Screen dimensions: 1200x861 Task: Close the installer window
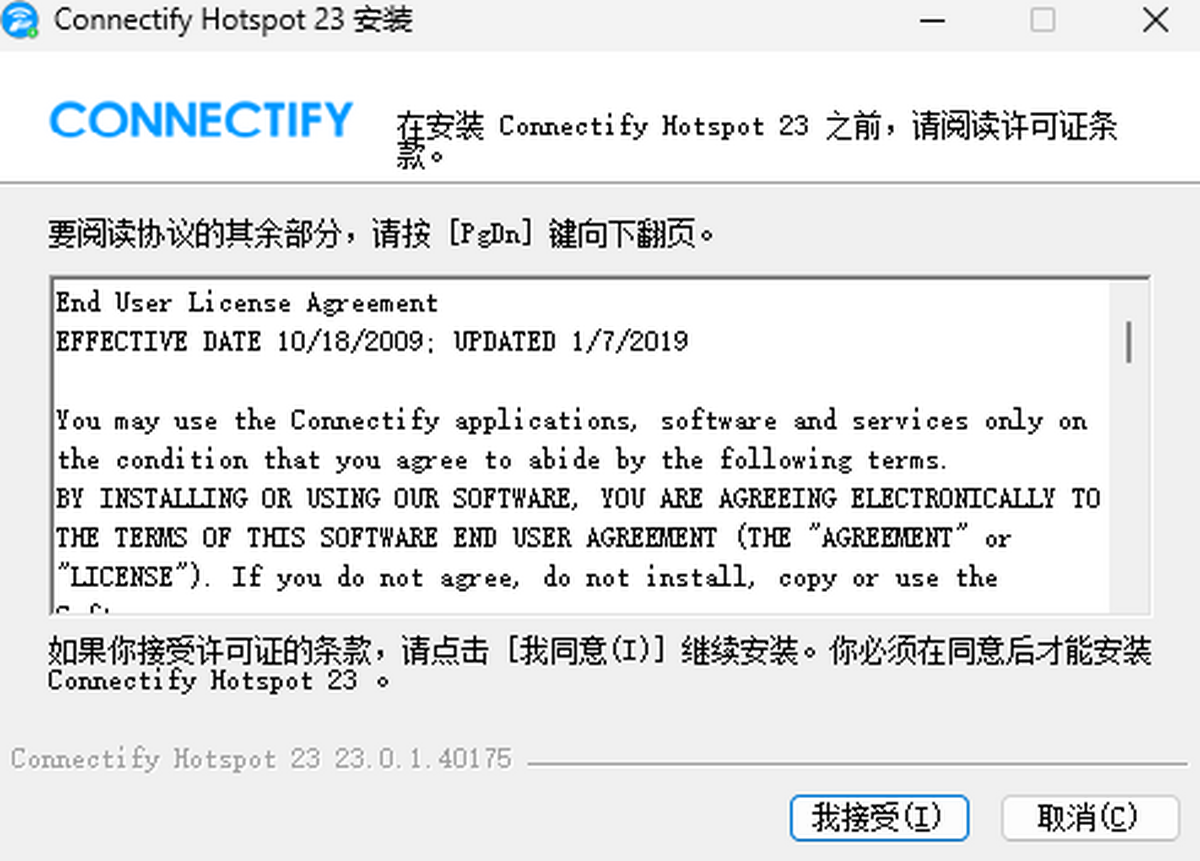[1155, 20]
